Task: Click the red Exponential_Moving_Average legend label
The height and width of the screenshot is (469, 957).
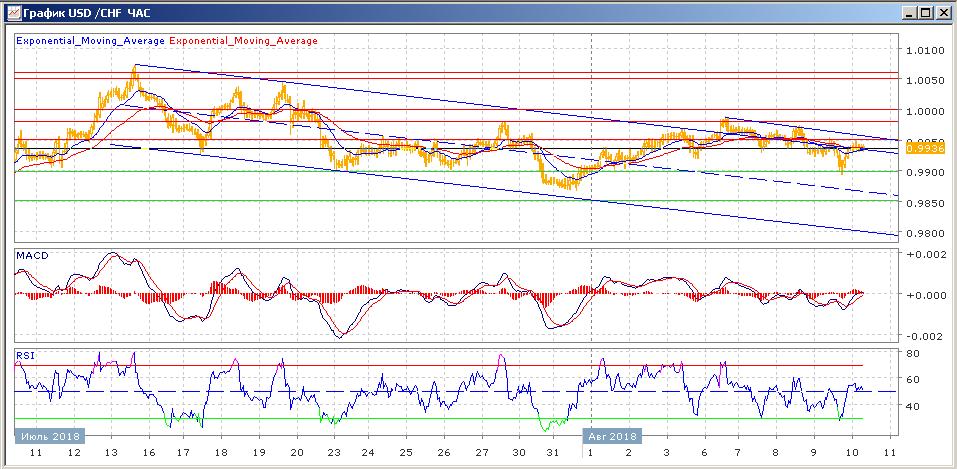Action: (245, 41)
